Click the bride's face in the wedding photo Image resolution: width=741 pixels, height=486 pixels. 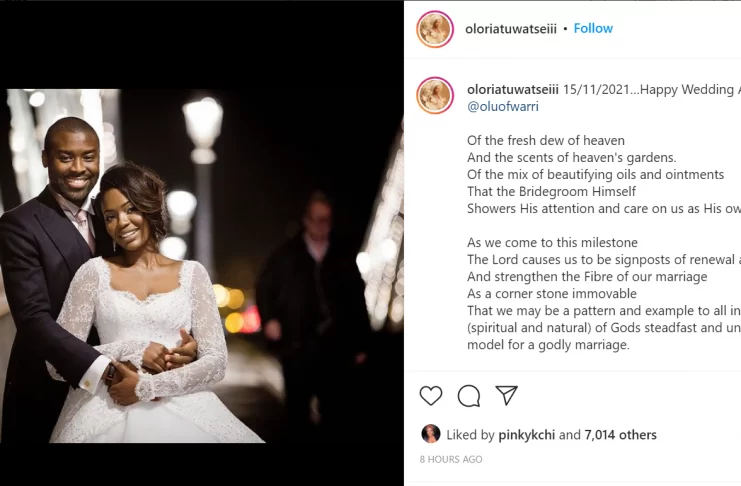coord(124,220)
